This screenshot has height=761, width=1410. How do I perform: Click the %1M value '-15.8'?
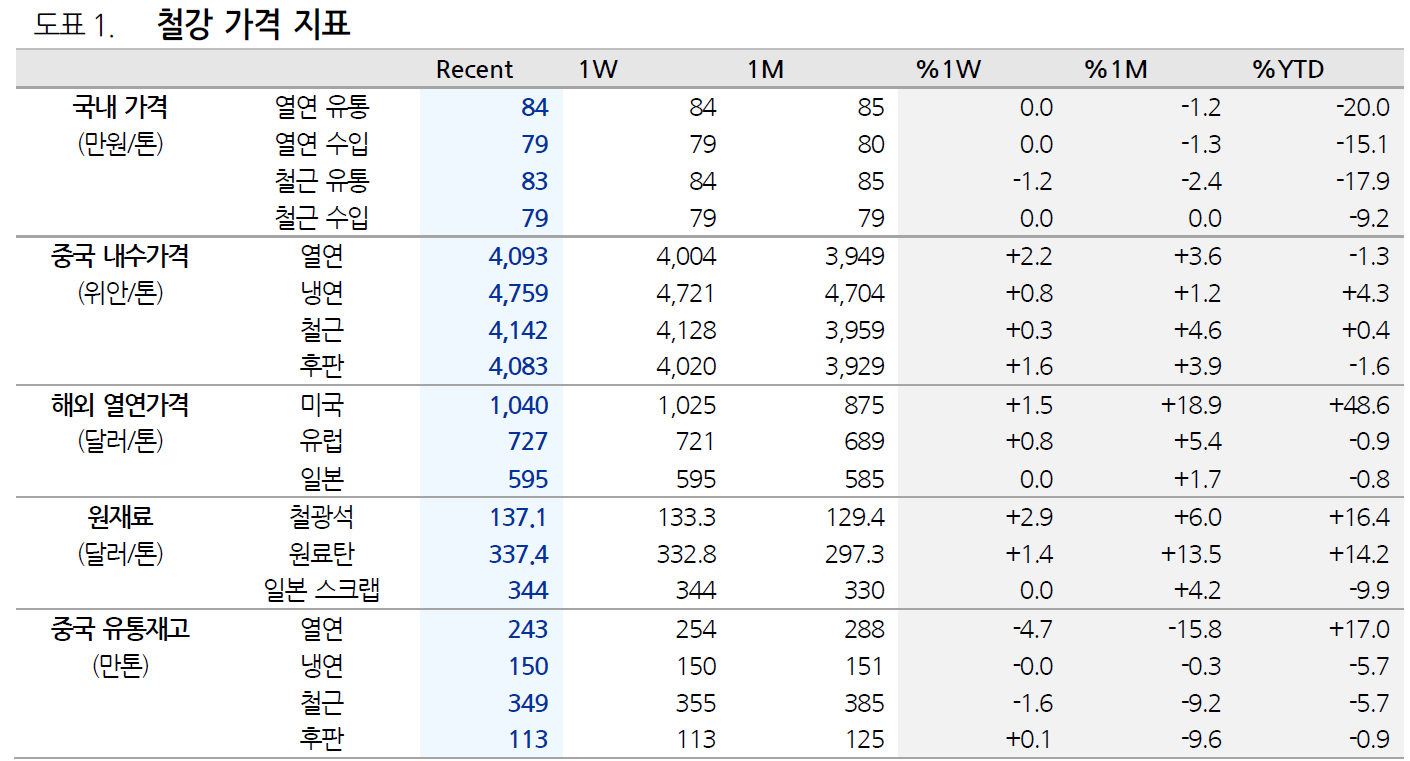pos(1194,629)
